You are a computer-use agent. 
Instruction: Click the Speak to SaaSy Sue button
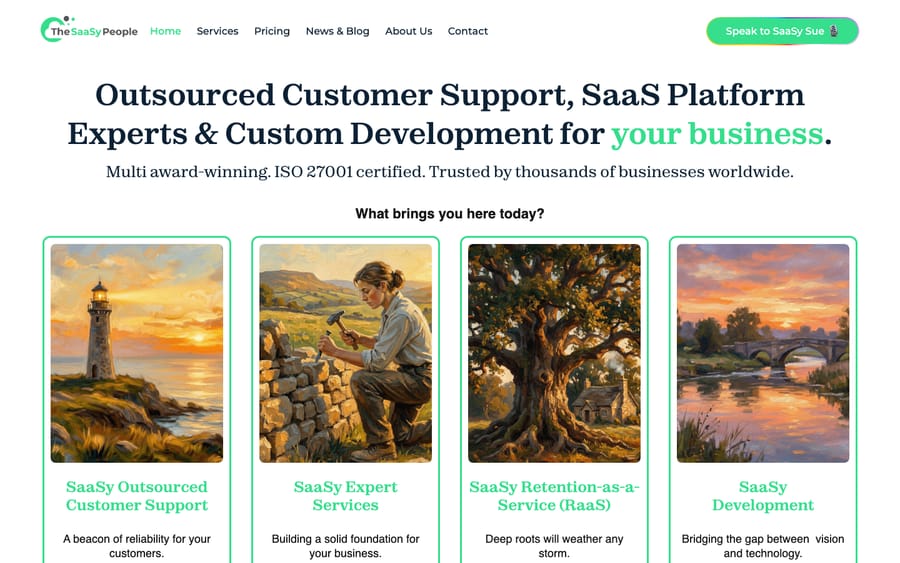coord(782,31)
